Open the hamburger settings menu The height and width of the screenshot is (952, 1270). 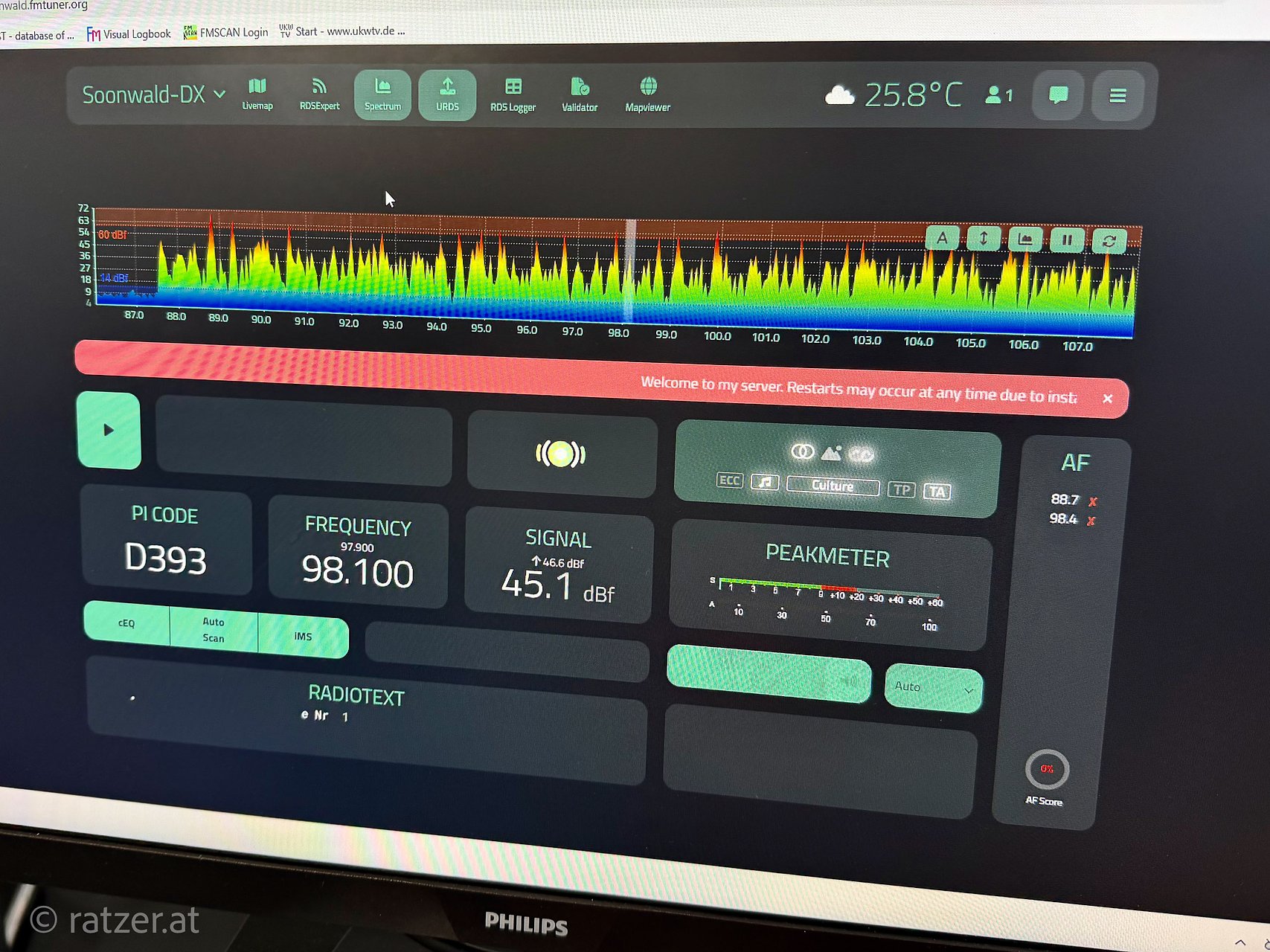[x=1117, y=96]
